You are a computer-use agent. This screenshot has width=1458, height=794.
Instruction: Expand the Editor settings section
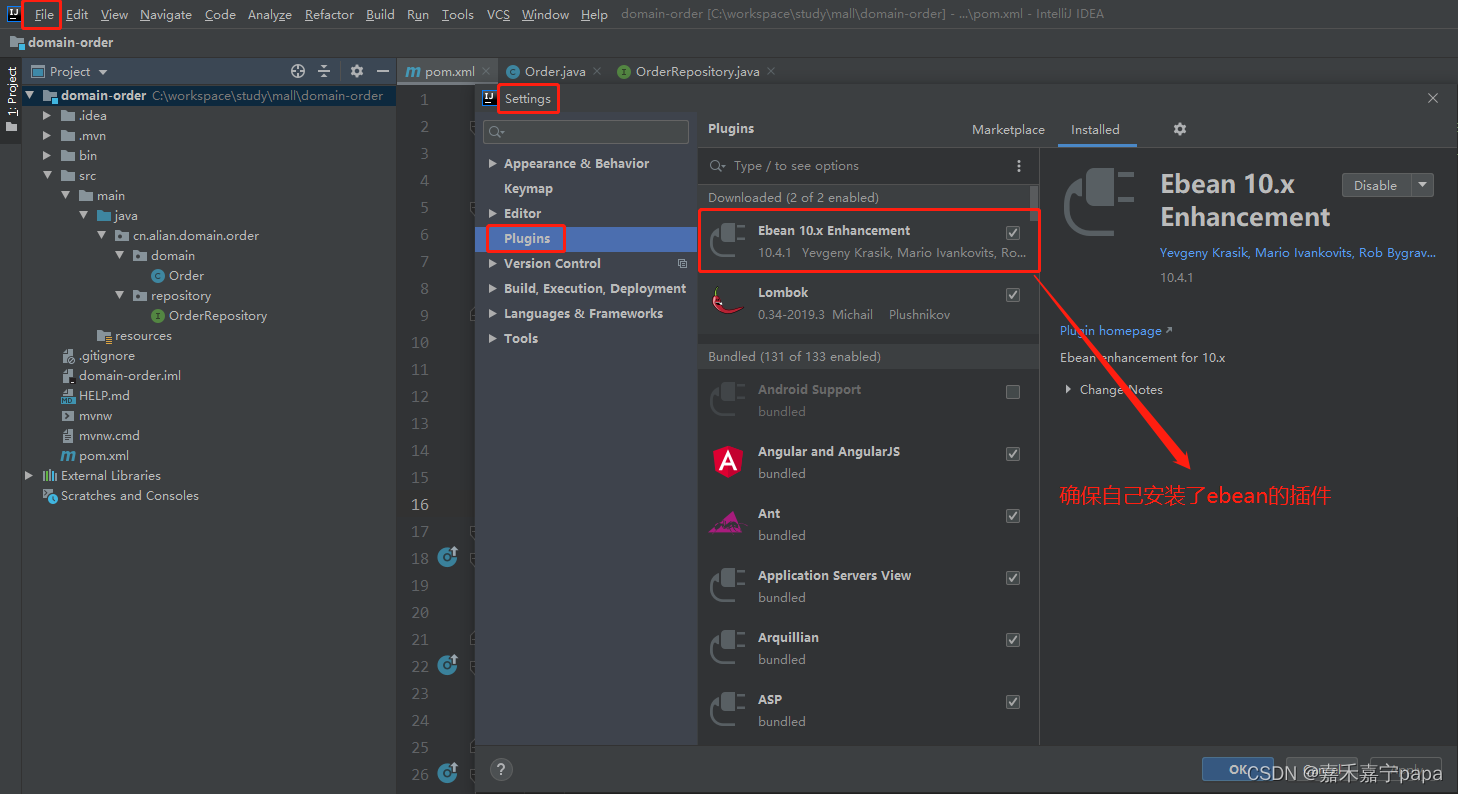[x=492, y=214]
